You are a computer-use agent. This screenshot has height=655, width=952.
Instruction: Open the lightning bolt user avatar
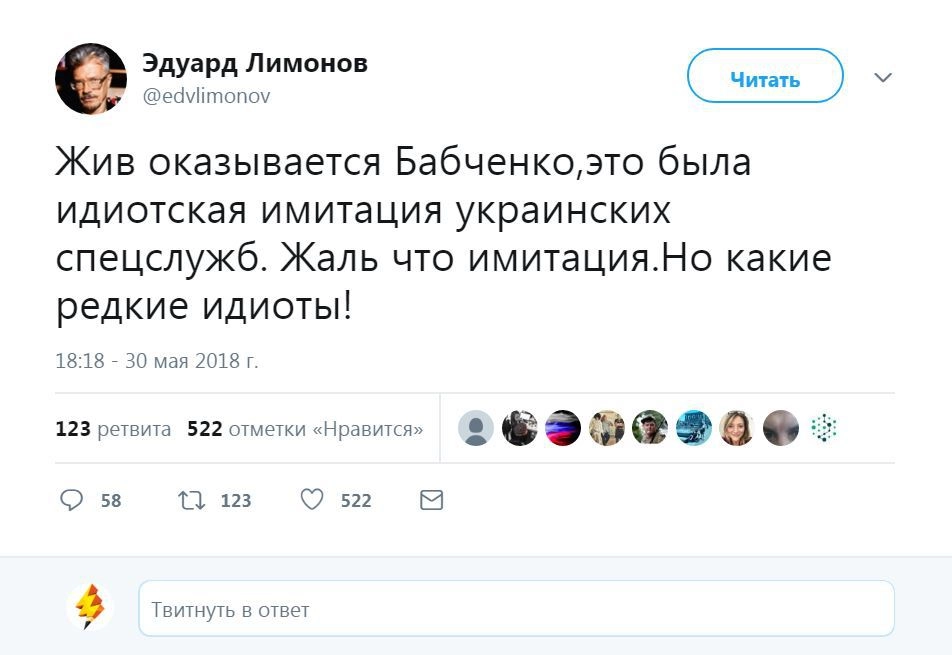tap(90, 607)
